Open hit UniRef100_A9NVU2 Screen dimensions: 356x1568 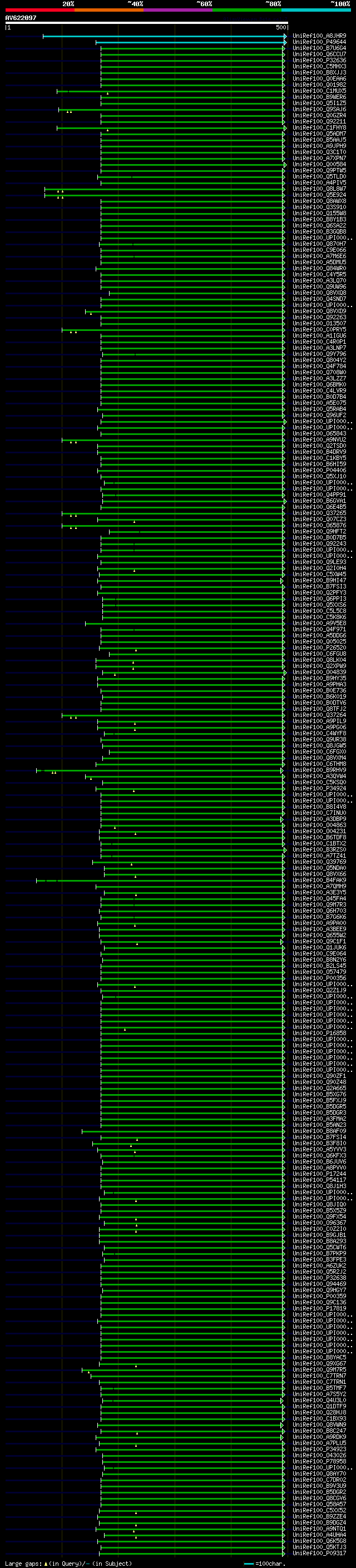pyautogui.click(x=319, y=440)
